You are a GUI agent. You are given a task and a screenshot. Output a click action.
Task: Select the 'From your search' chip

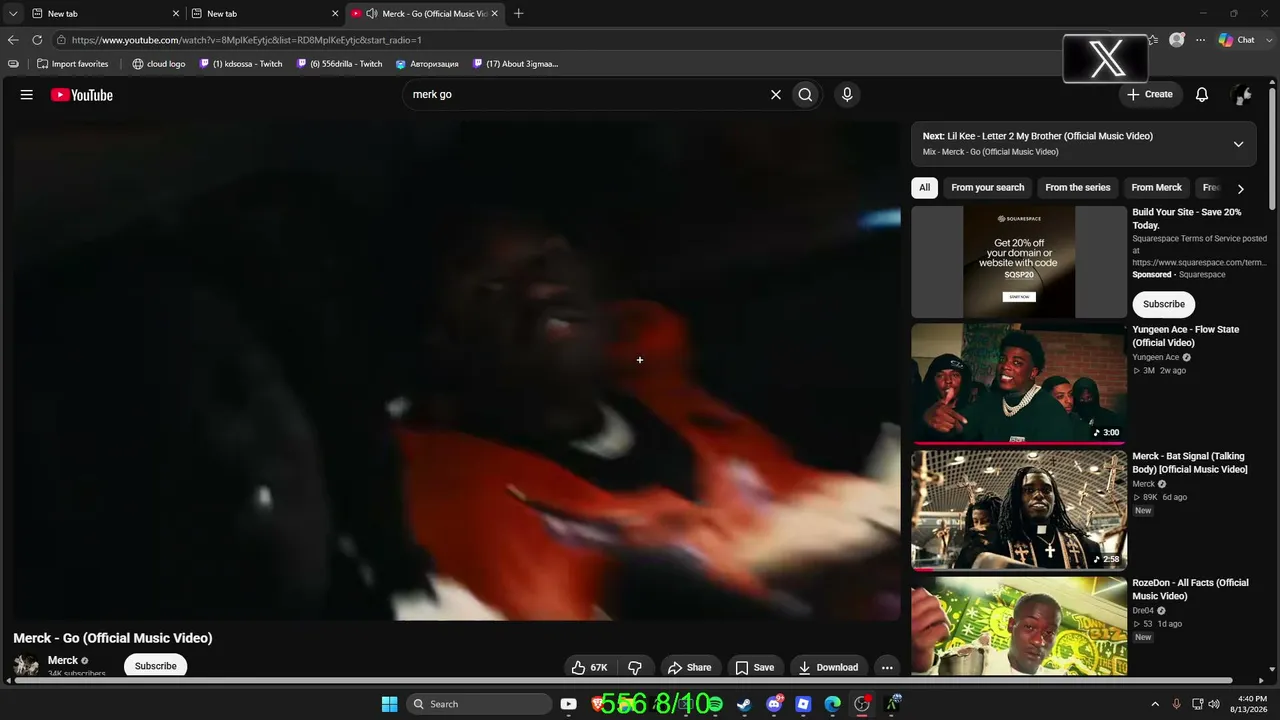[x=988, y=188]
